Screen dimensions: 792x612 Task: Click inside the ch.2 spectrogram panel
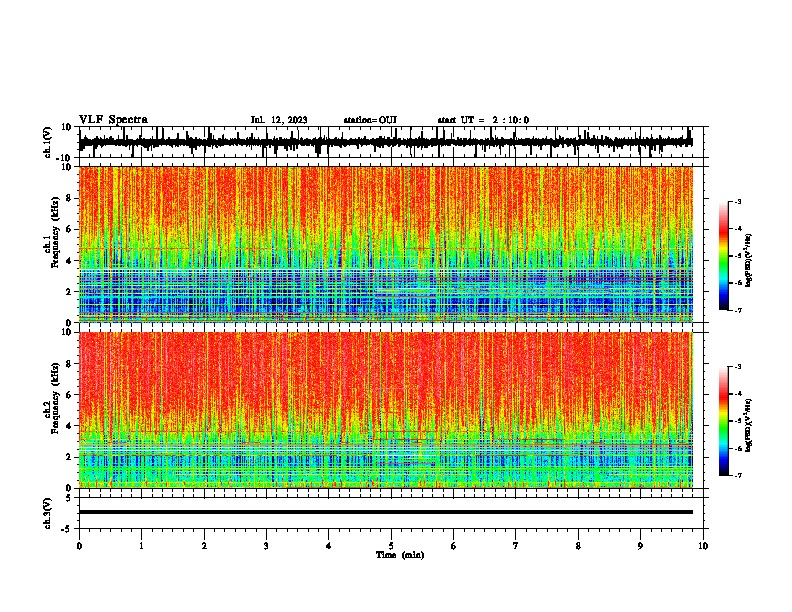391,410
